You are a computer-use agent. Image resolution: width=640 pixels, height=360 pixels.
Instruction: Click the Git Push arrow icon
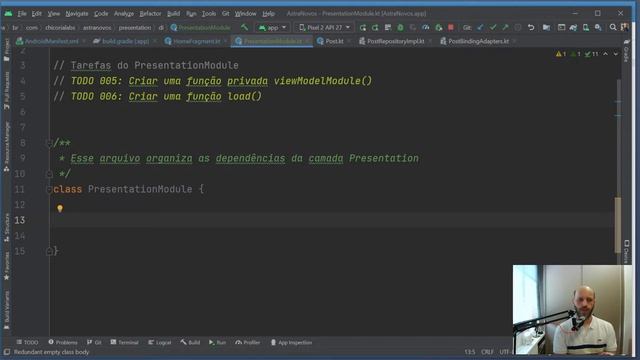[505, 27]
